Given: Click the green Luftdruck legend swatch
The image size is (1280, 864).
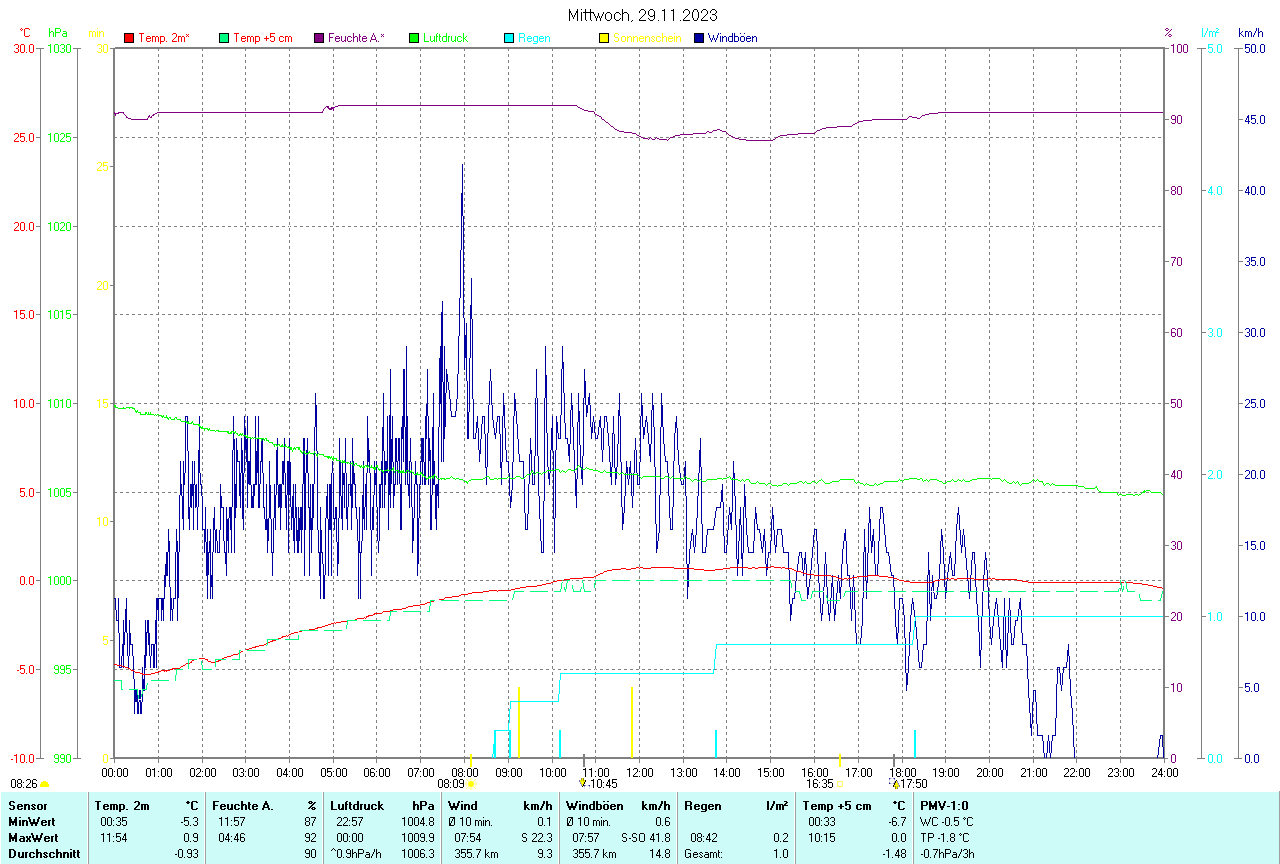Looking at the screenshot, I should point(414,38).
